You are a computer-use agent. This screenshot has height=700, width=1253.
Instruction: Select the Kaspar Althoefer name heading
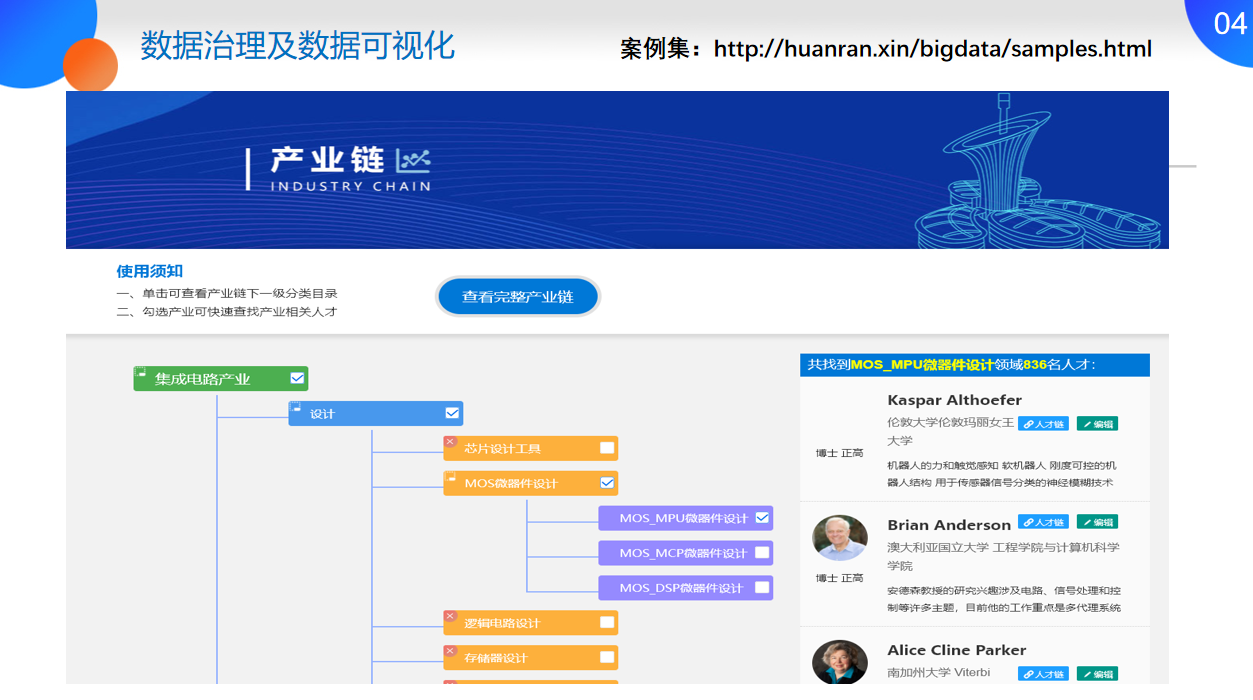tap(954, 400)
